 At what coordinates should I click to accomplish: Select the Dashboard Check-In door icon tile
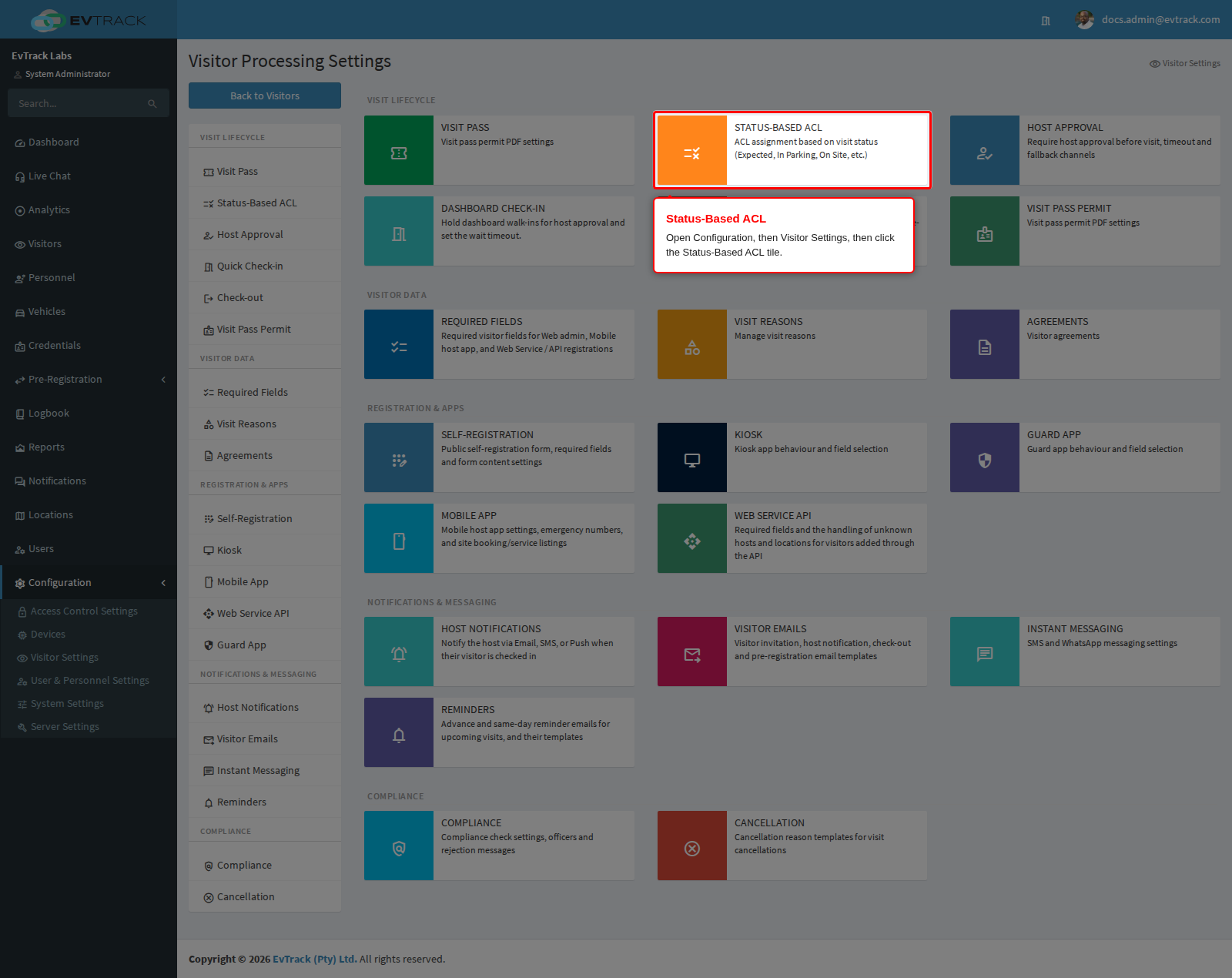tap(399, 231)
